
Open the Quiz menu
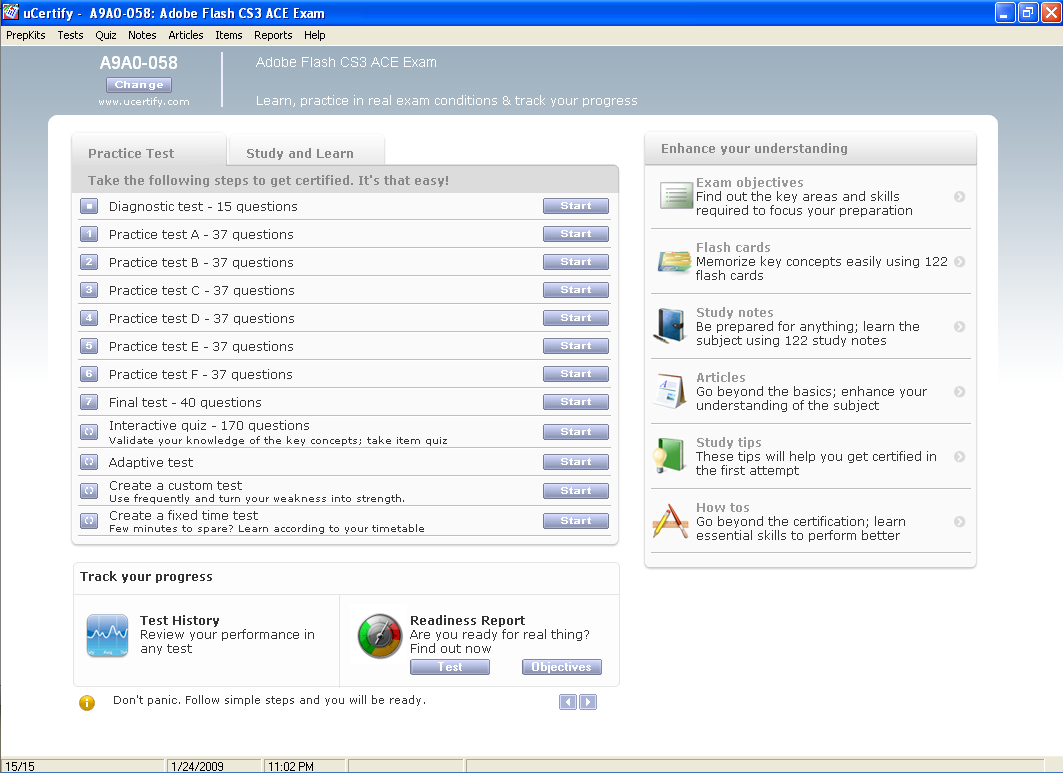(106, 35)
